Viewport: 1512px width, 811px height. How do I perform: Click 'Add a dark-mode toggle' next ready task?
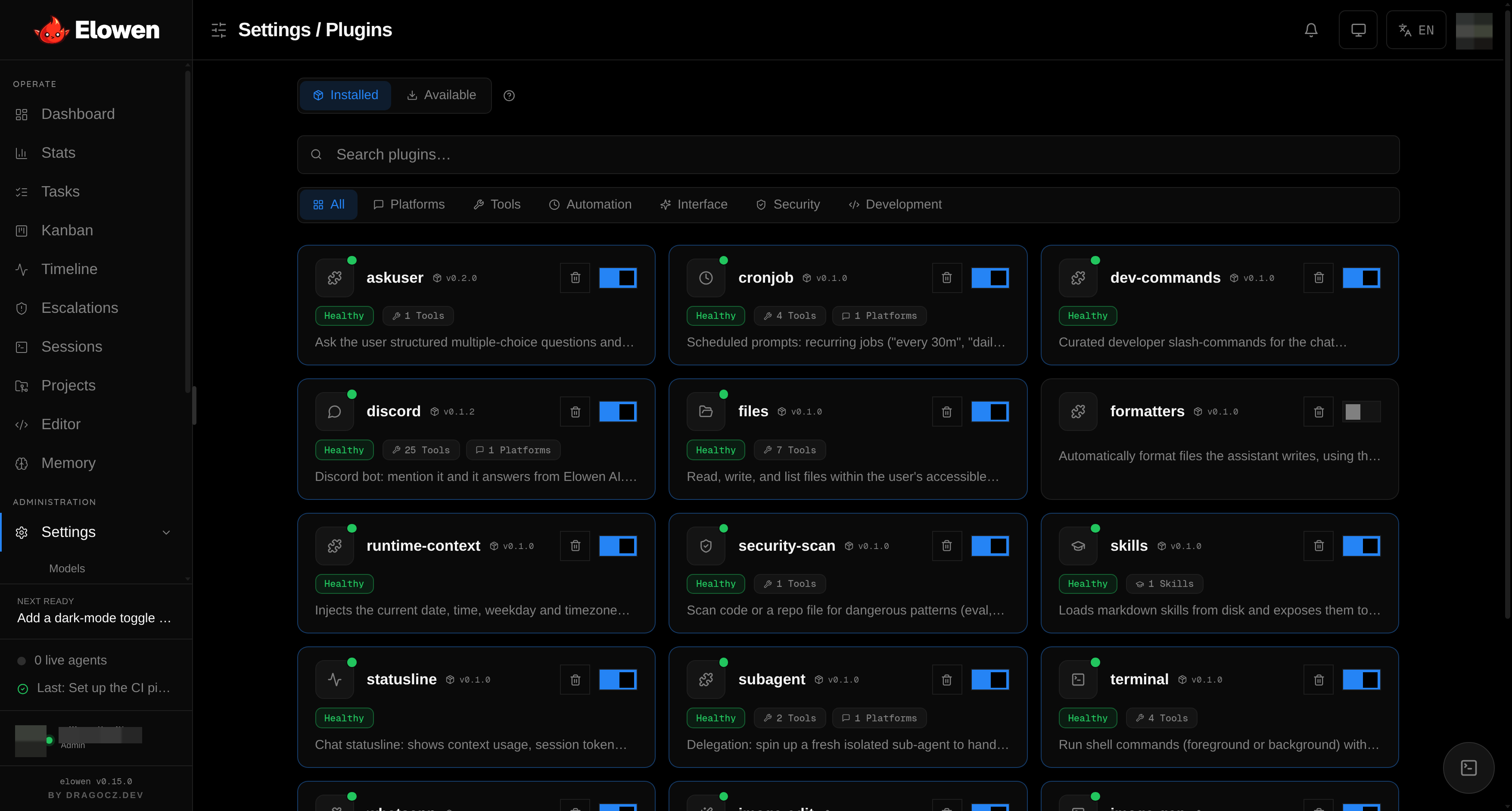tap(94, 618)
